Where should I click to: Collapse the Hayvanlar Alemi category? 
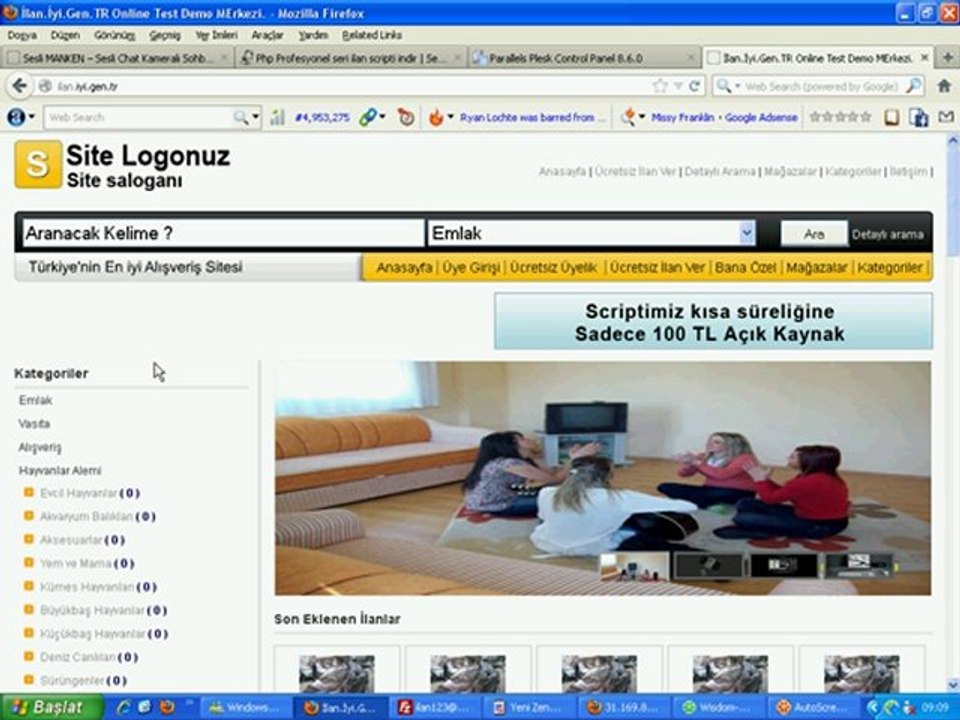(x=60, y=470)
